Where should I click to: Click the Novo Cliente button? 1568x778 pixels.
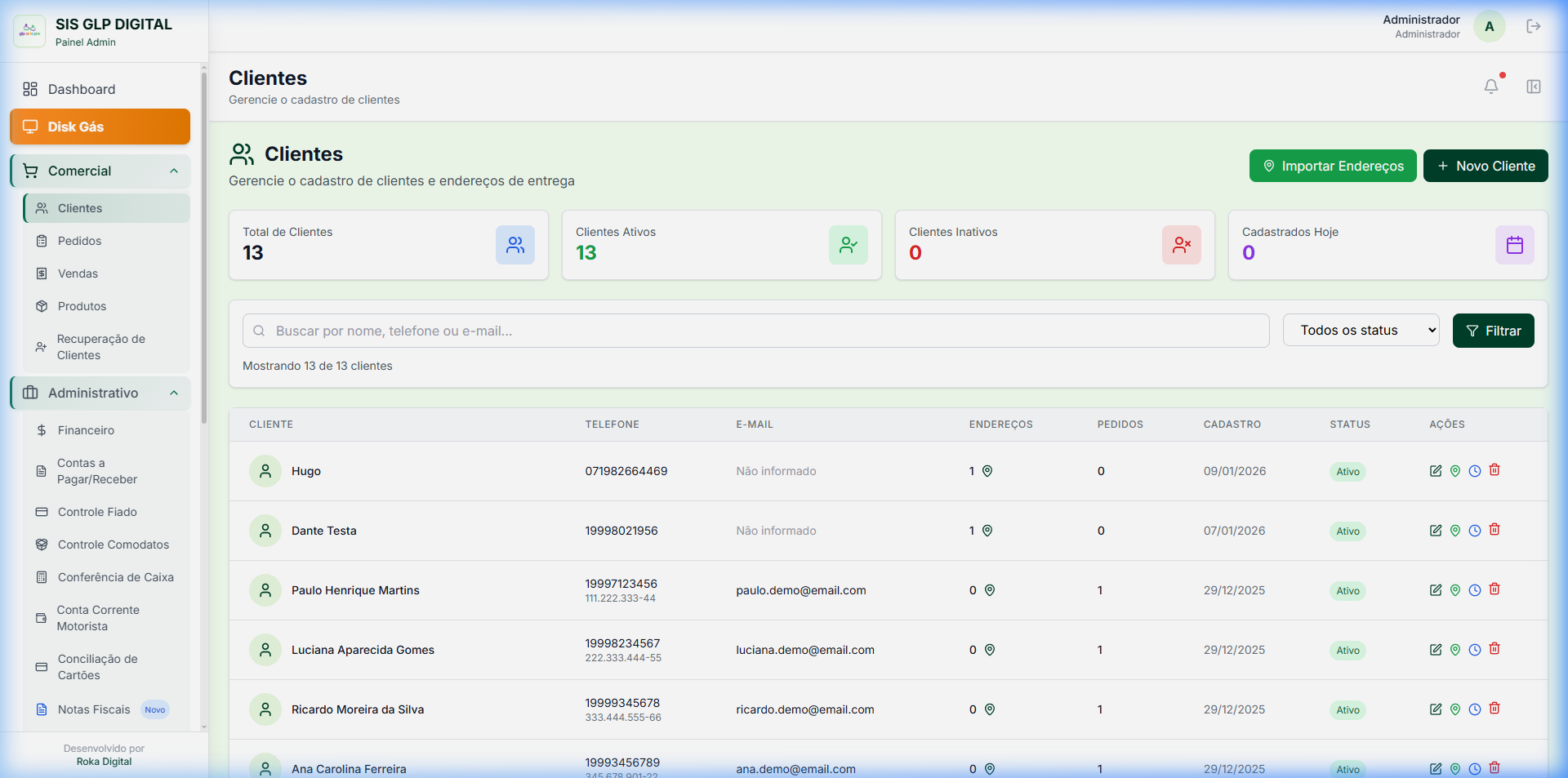[1485, 166]
